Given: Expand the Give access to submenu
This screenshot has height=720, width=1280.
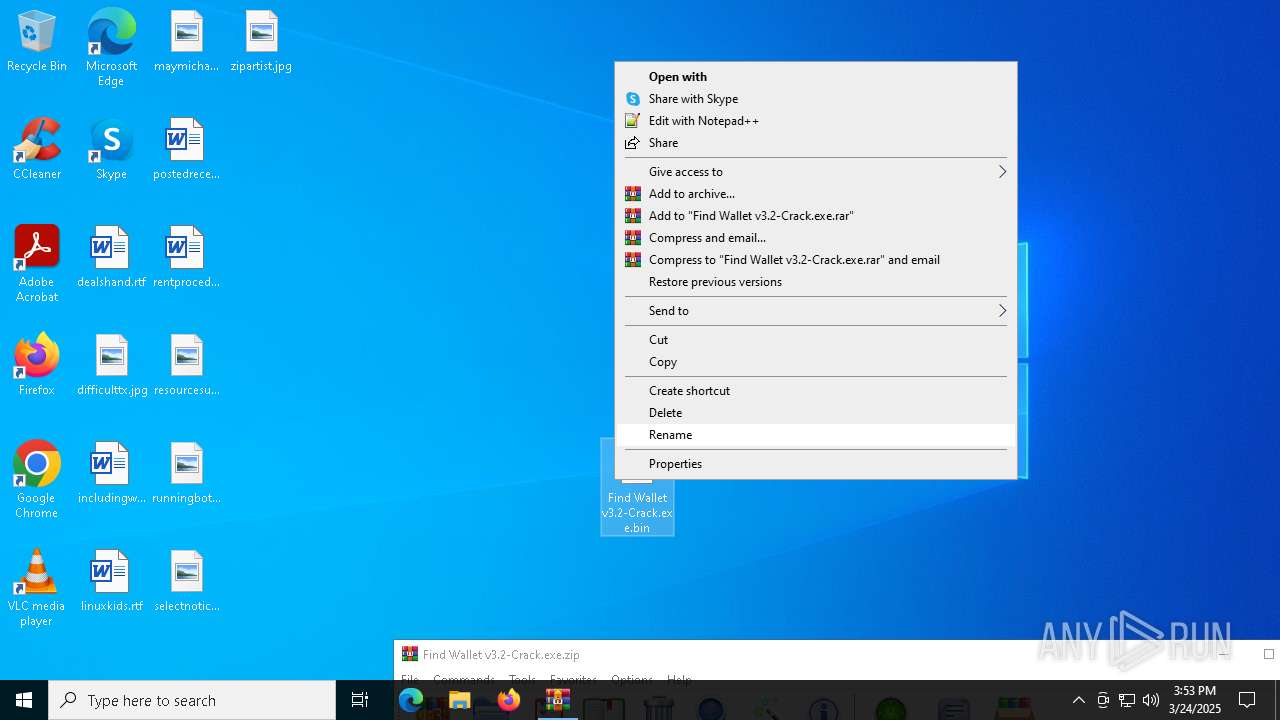Looking at the screenshot, I should [x=815, y=172].
